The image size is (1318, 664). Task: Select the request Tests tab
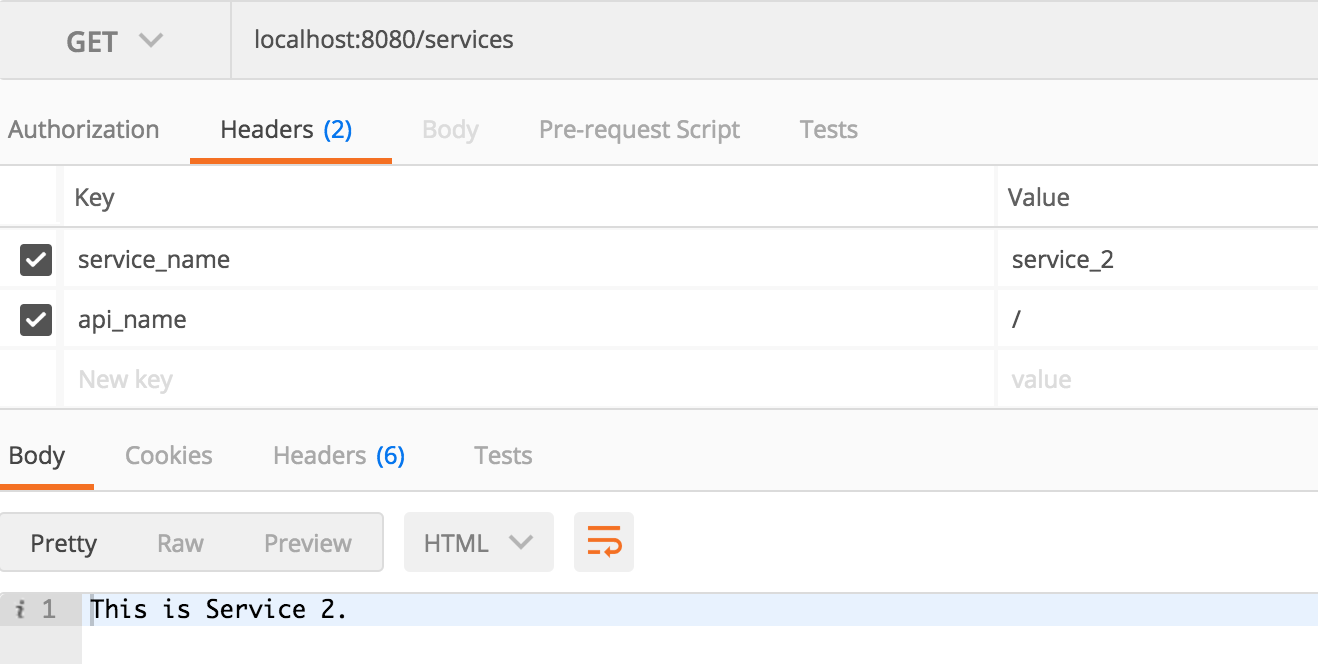828,130
